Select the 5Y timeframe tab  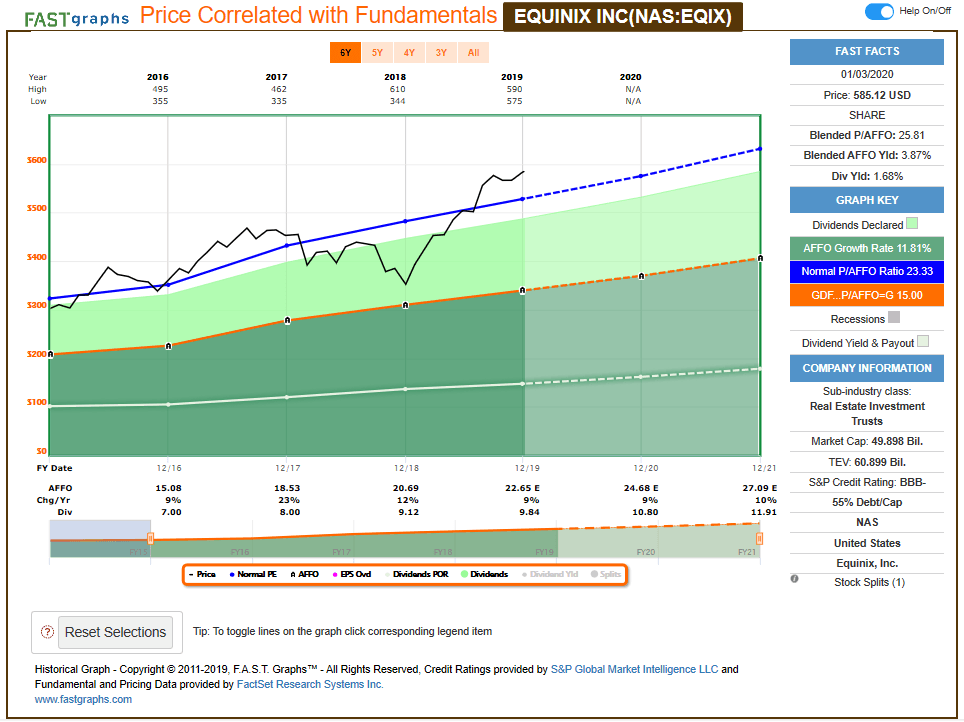[377, 52]
